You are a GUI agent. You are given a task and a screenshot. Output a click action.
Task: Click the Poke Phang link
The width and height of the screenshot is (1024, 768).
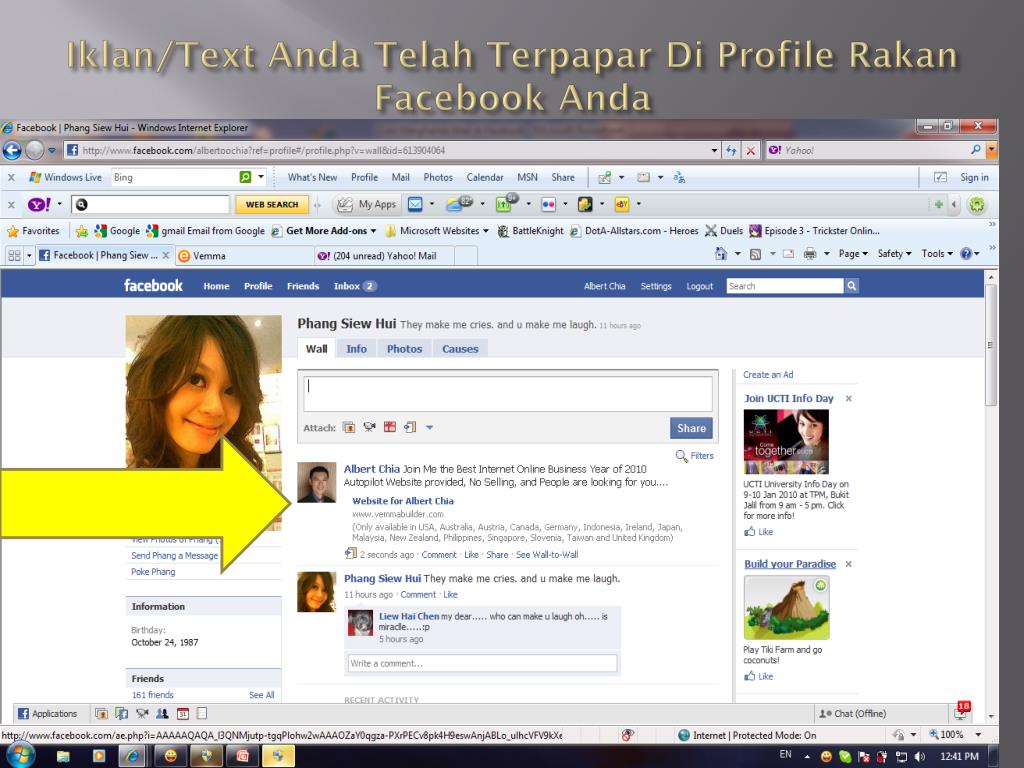click(153, 571)
